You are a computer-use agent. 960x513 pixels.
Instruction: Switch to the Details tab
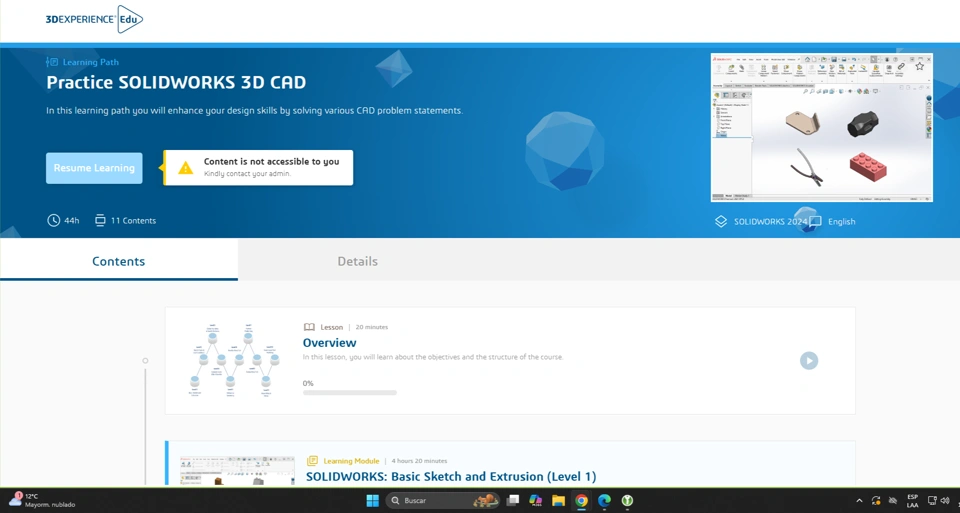coord(357,261)
